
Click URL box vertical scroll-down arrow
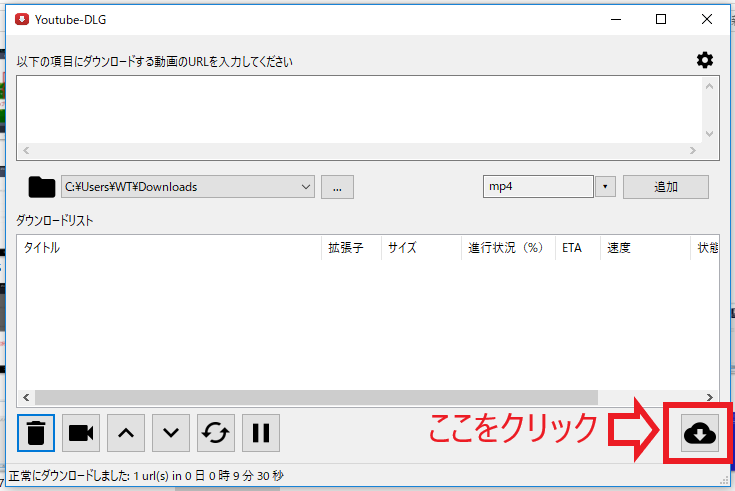(710, 134)
